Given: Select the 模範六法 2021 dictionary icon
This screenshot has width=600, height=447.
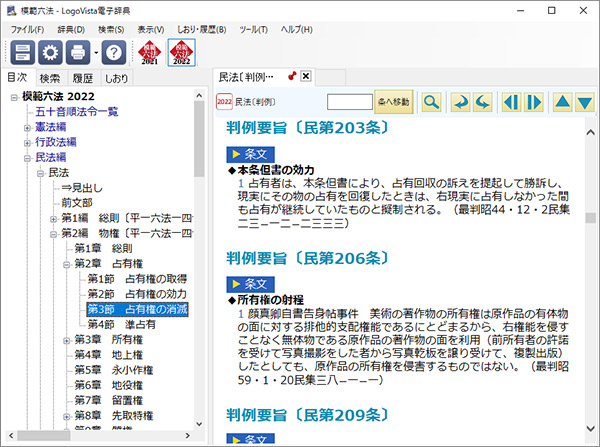Looking at the screenshot, I should tap(149, 52).
